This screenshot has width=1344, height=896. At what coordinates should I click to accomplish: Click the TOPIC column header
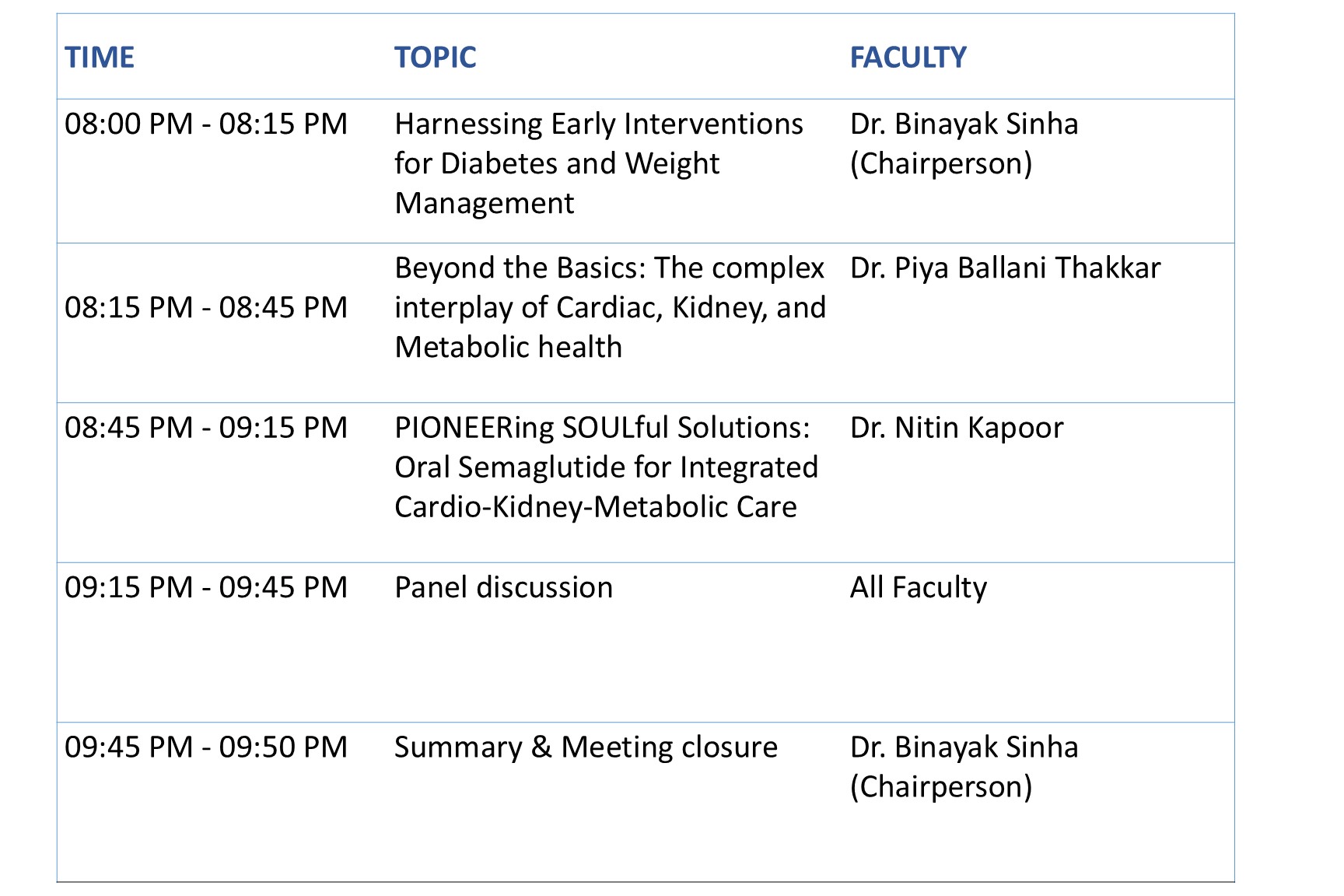coord(435,58)
